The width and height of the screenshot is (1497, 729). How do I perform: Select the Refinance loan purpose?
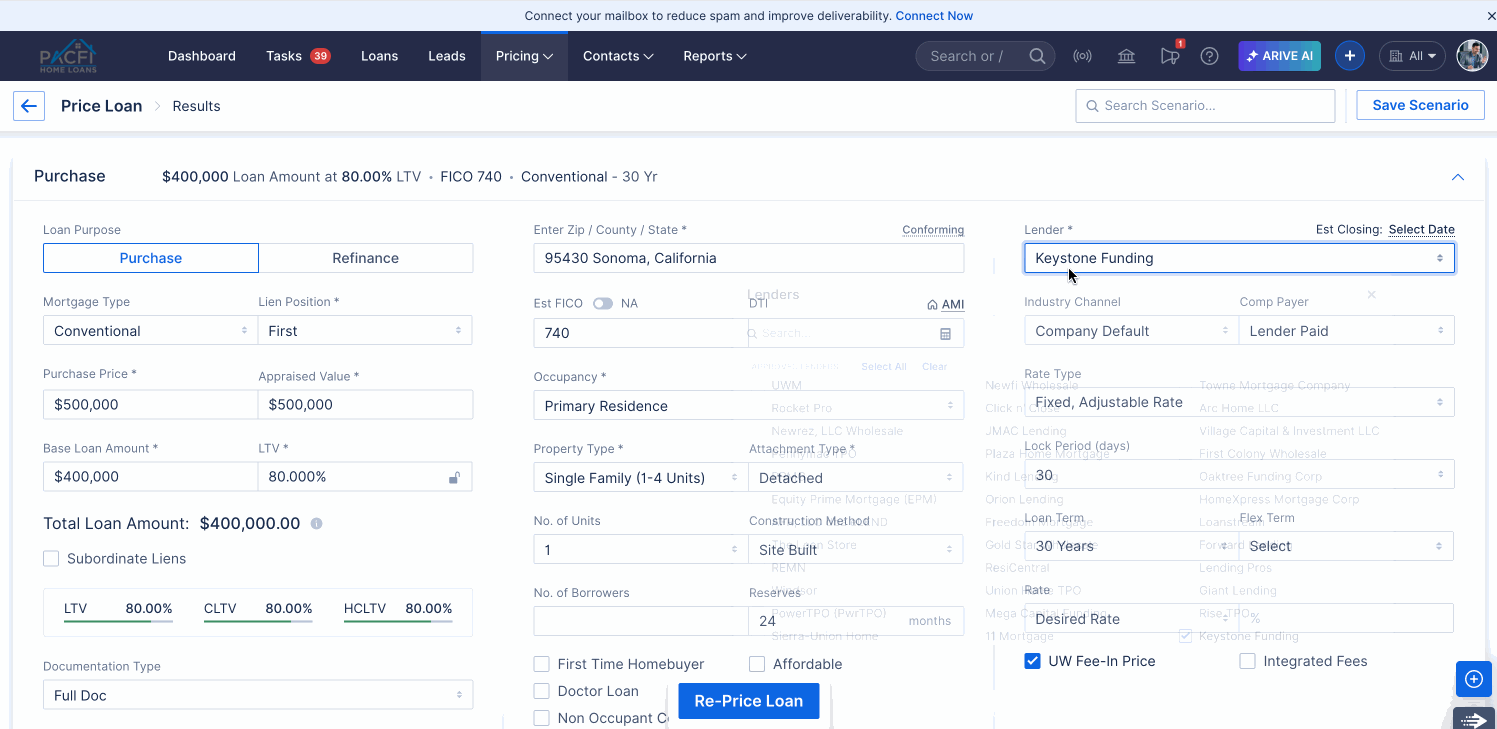click(366, 258)
